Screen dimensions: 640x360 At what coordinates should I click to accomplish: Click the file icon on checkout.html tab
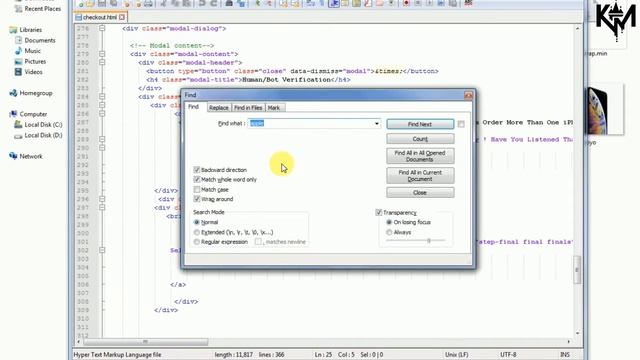pyautogui.click(x=78, y=17)
